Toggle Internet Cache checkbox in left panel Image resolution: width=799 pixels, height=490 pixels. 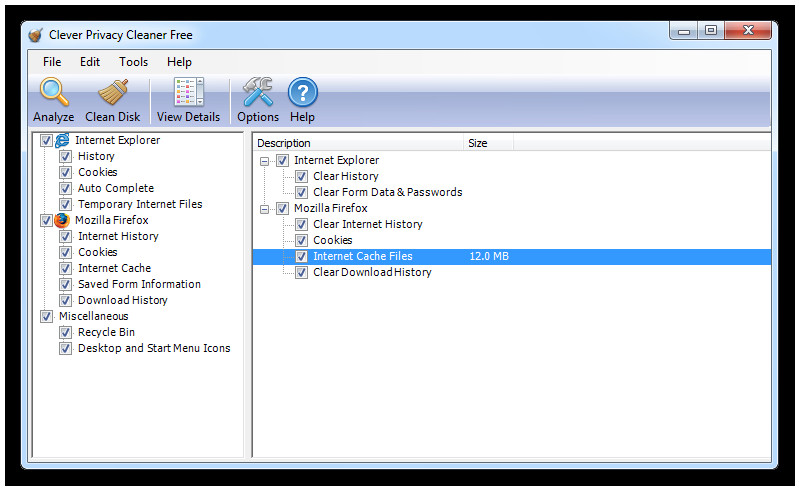[x=65, y=268]
